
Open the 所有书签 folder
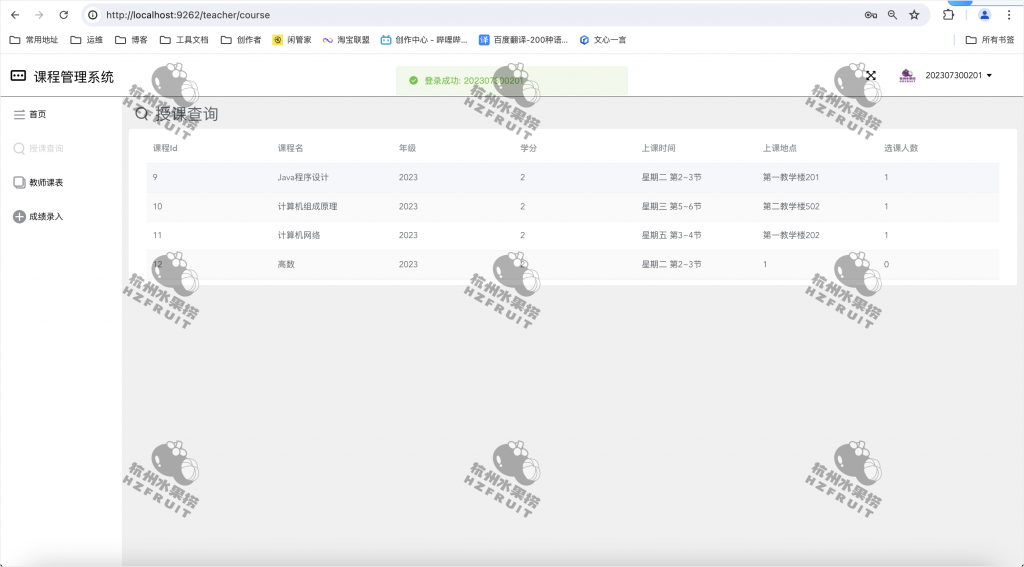[x=990, y=40]
